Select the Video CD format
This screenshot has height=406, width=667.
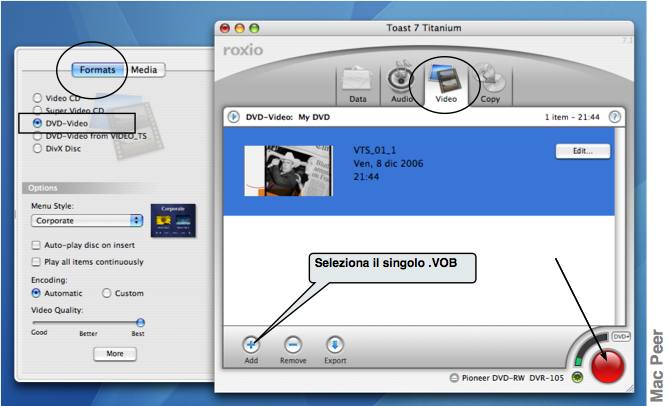click(37, 98)
